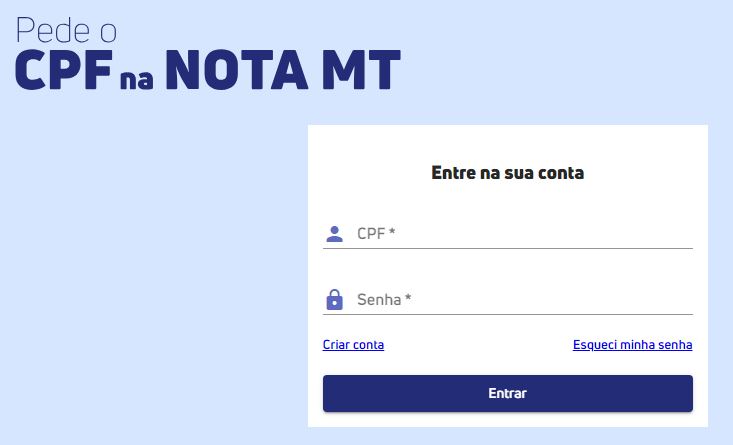733x445 pixels.
Task: Click the underline of the Senha field
Action: pos(508,315)
